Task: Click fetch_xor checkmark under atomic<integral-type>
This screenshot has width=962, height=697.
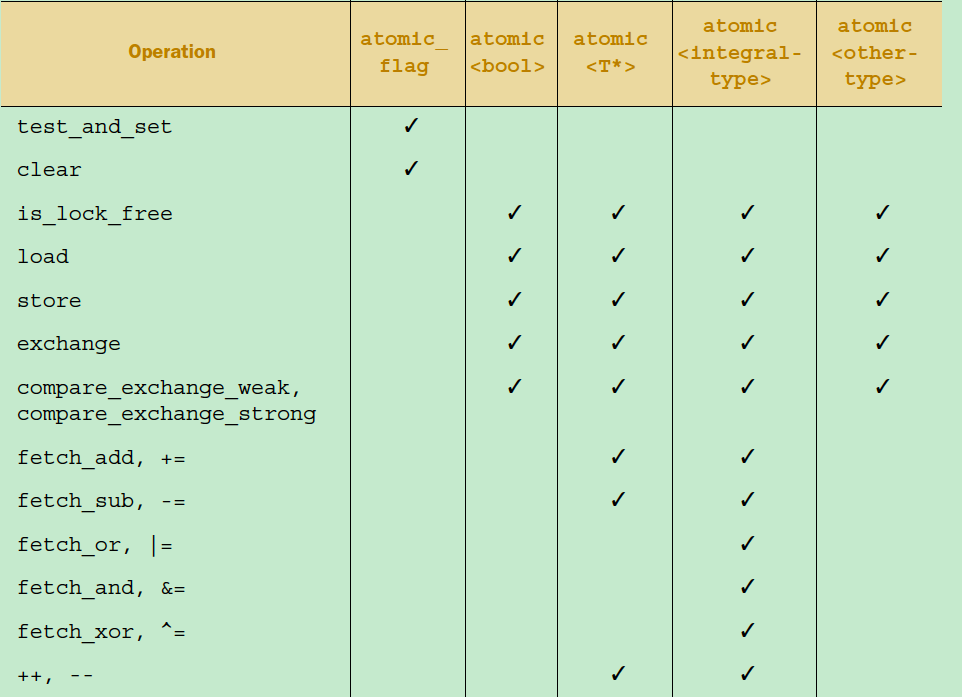Action: (x=747, y=631)
